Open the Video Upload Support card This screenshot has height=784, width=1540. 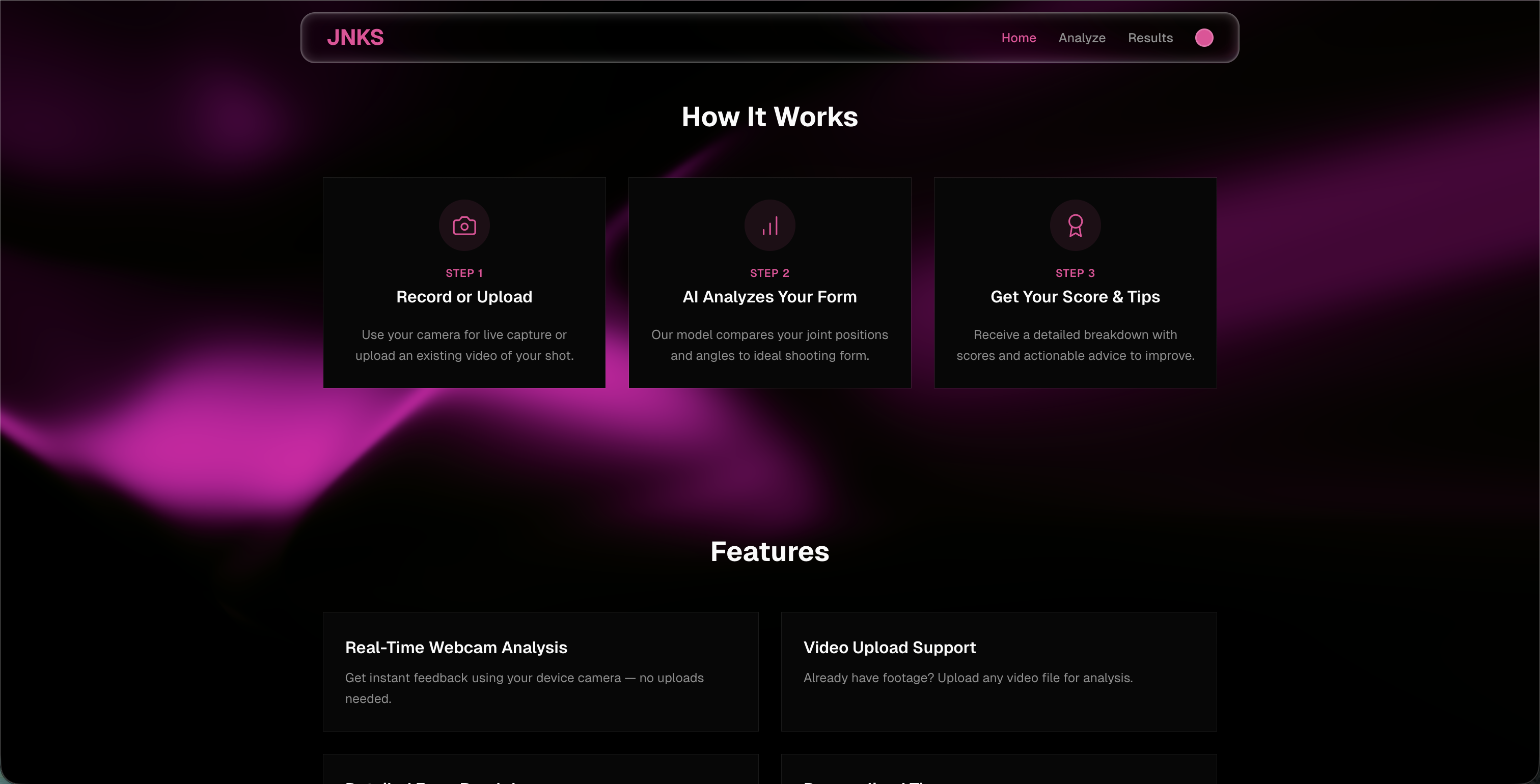(998, 671)
